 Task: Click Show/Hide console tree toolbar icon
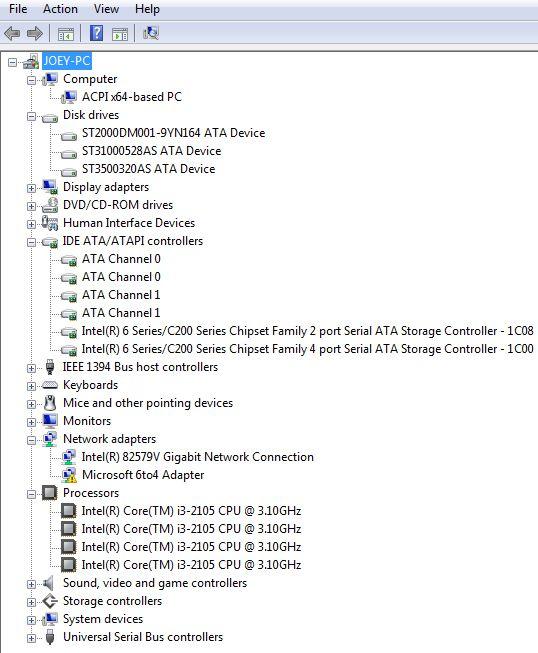pos(66,33)
